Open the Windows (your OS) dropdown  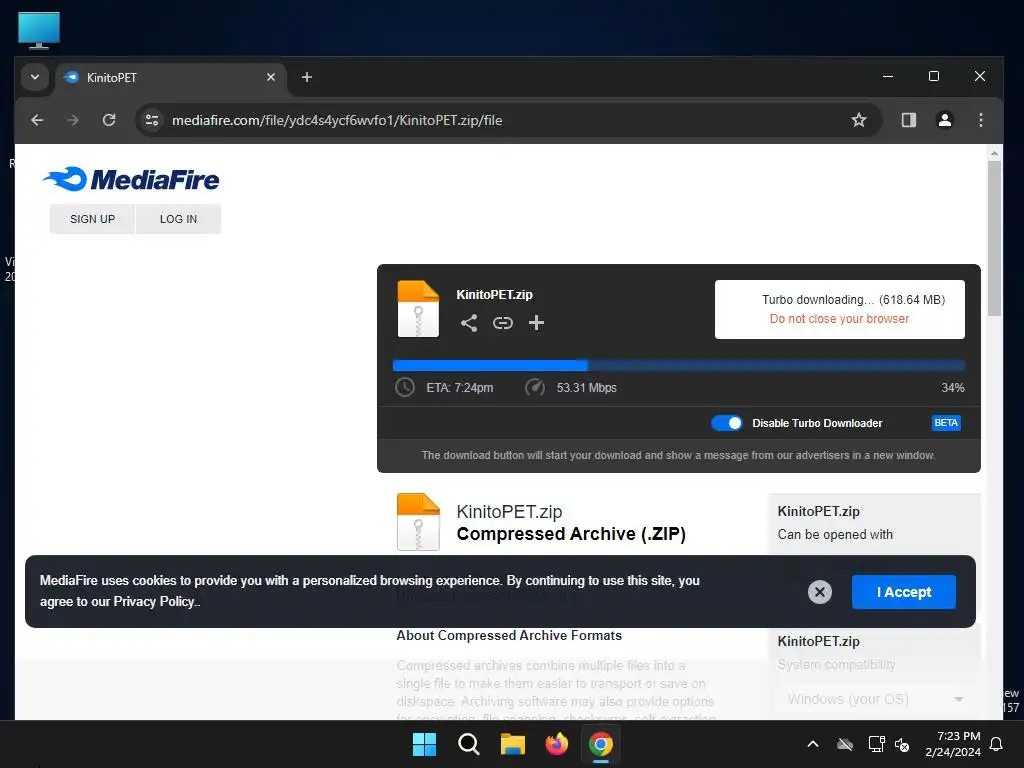tap(875, 699)
